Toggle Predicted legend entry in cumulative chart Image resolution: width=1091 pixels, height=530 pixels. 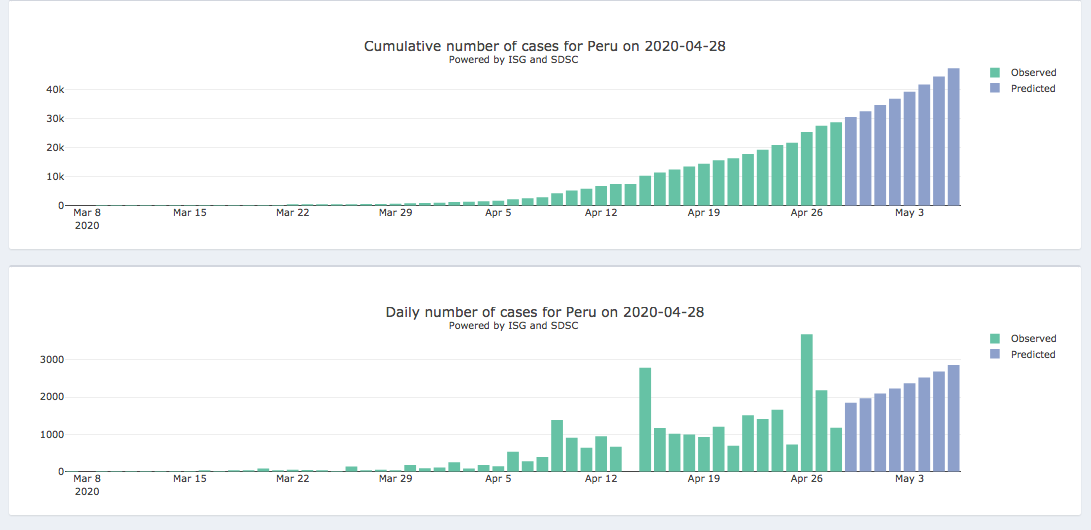pyautogui.click(x=1032, y=89)
